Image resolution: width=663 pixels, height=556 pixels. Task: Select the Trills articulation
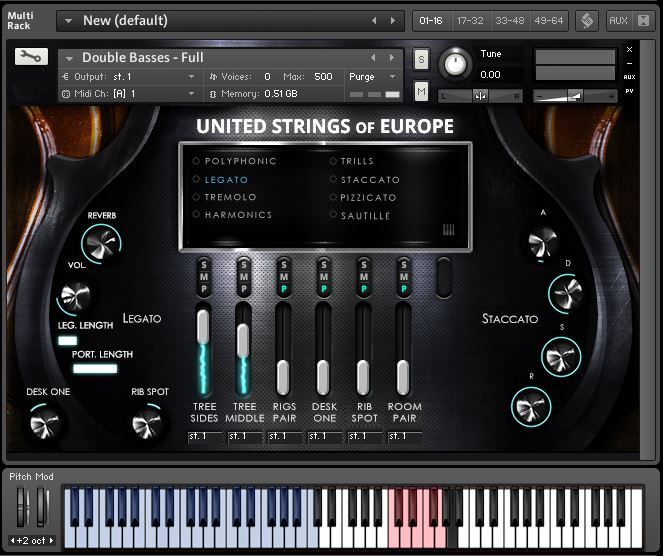click(352, 161)
